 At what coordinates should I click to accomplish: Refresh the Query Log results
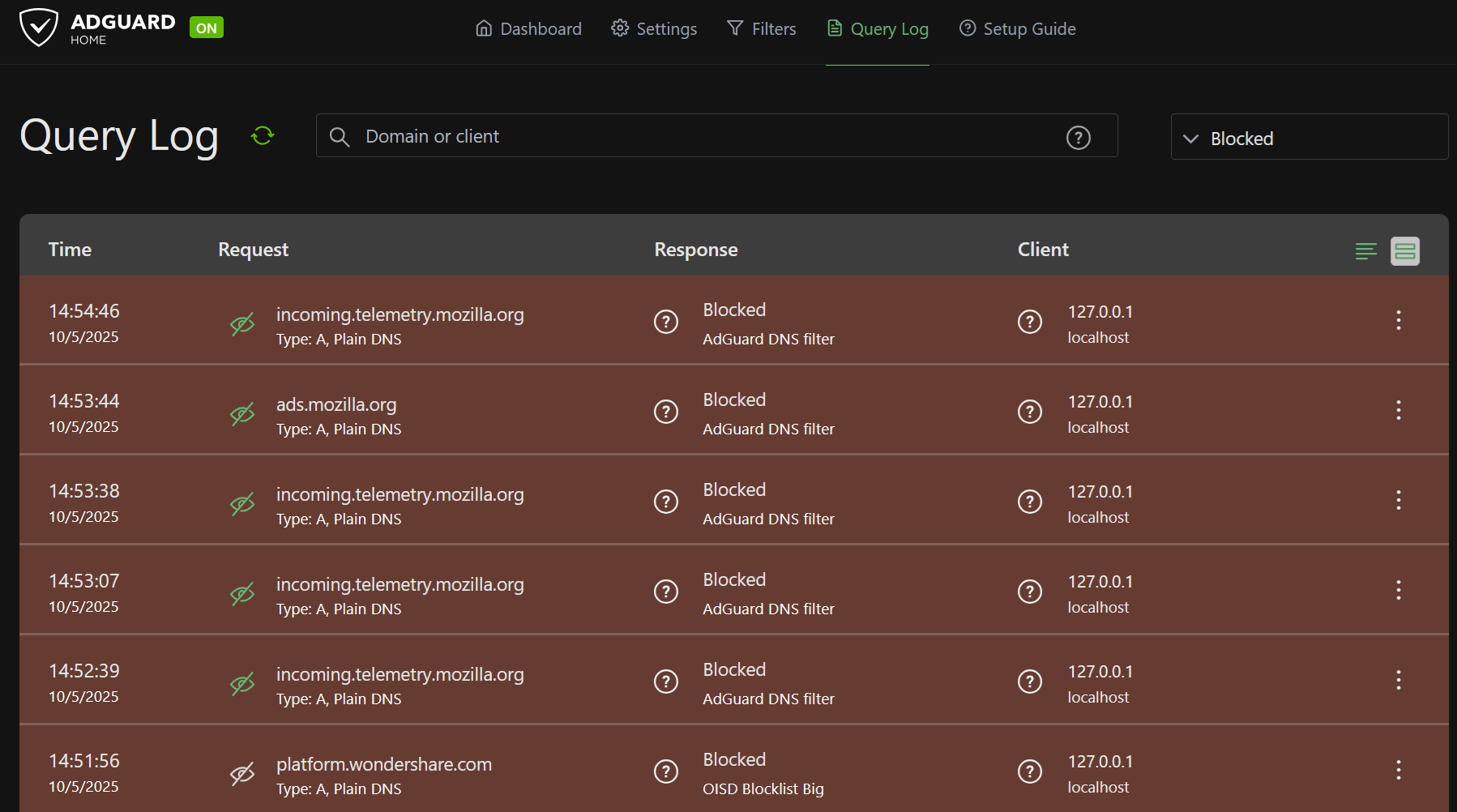261,135
